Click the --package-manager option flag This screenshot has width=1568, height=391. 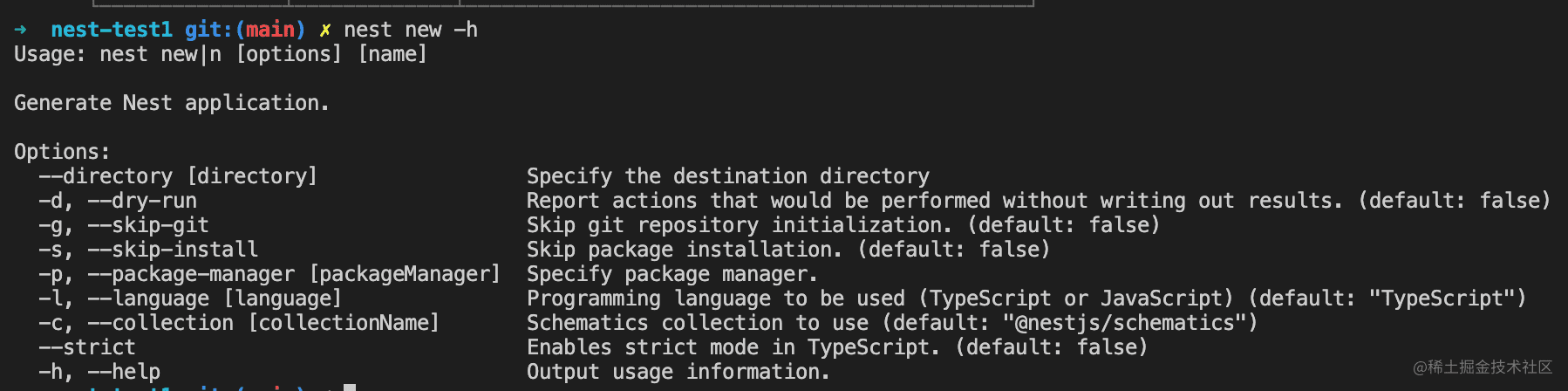[191, 274]
